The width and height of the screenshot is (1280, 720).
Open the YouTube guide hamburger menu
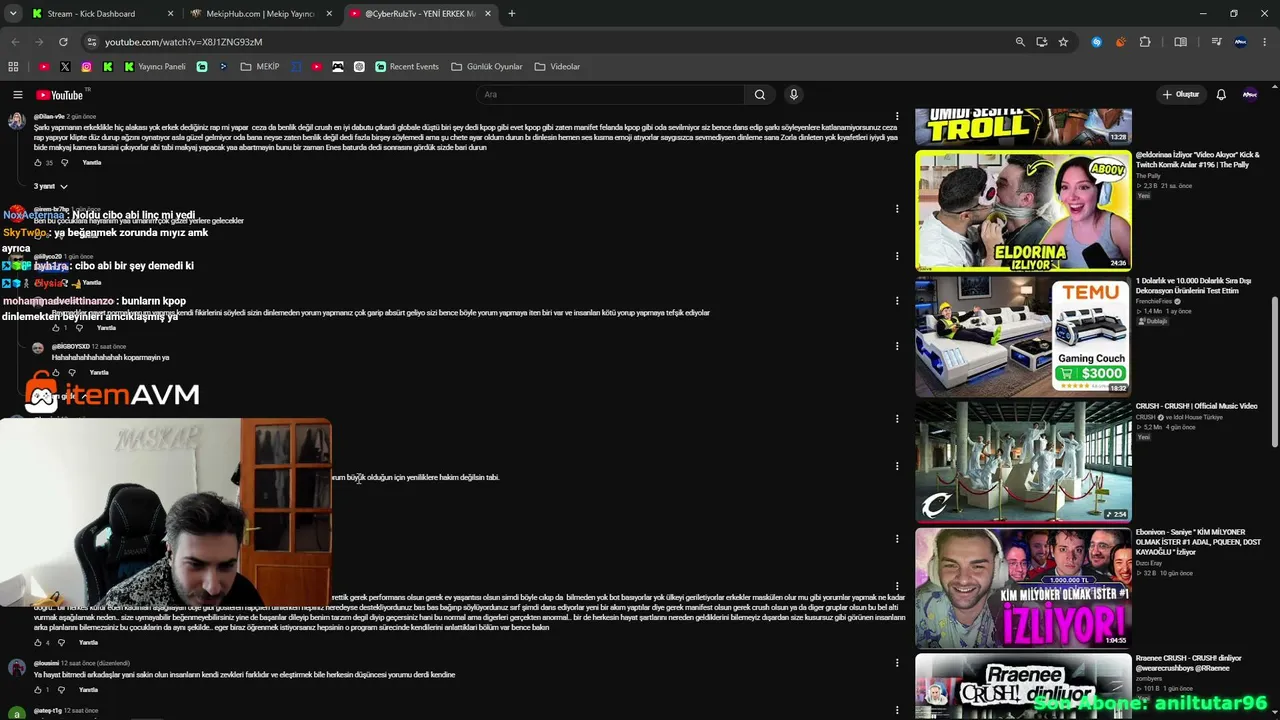17,95
